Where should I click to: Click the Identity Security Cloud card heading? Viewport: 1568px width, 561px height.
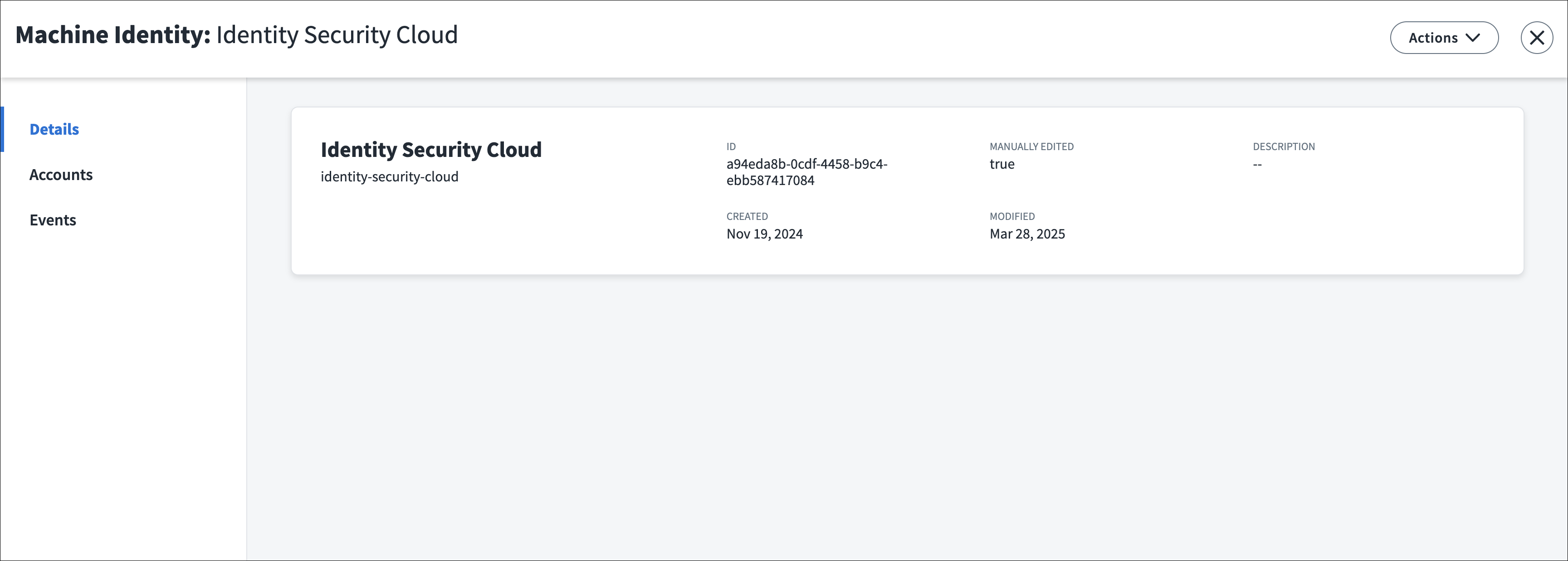click(x=431, y=150)
